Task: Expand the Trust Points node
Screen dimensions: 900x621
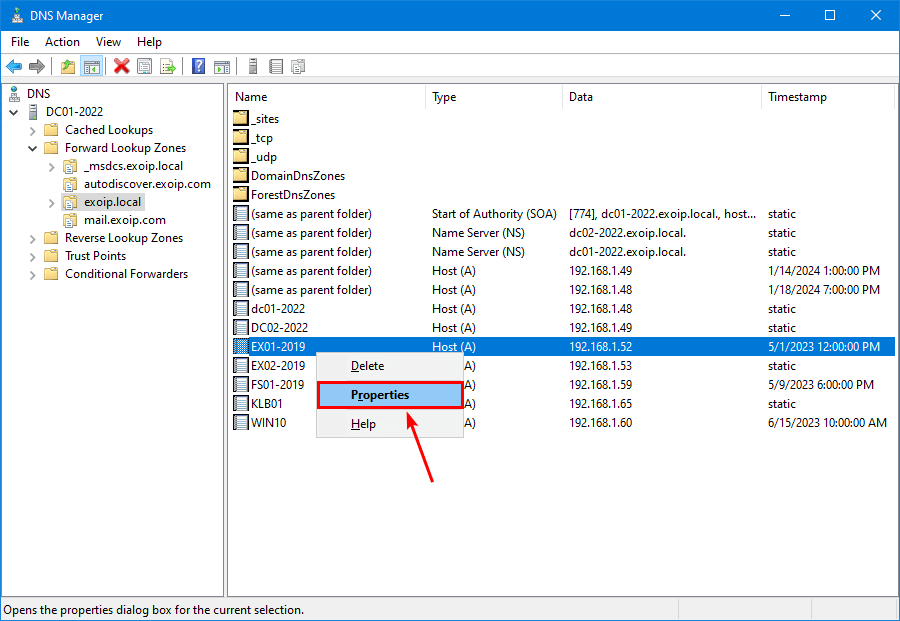Action: pyautogui.click(x=33, y=257)
